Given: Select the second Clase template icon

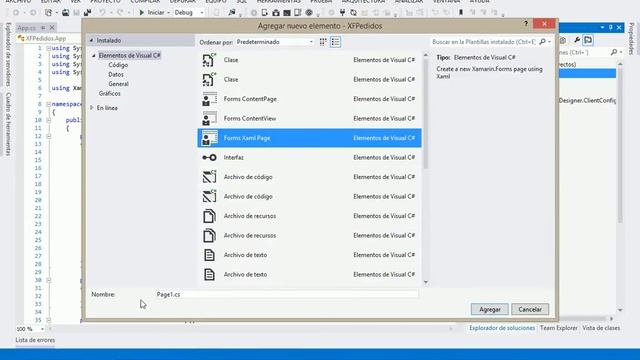Looking at the screenshot, I should (209, 80).
